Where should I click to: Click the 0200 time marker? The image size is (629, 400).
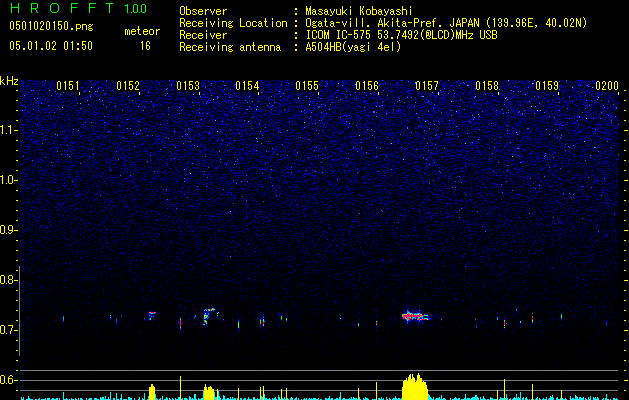[607, 86]
